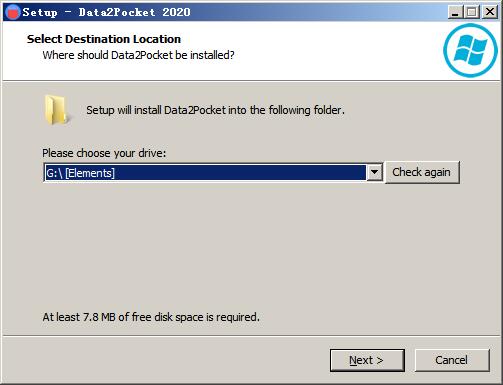
Task: Click the blue Windows logo emblem
Action: [470, 50]
